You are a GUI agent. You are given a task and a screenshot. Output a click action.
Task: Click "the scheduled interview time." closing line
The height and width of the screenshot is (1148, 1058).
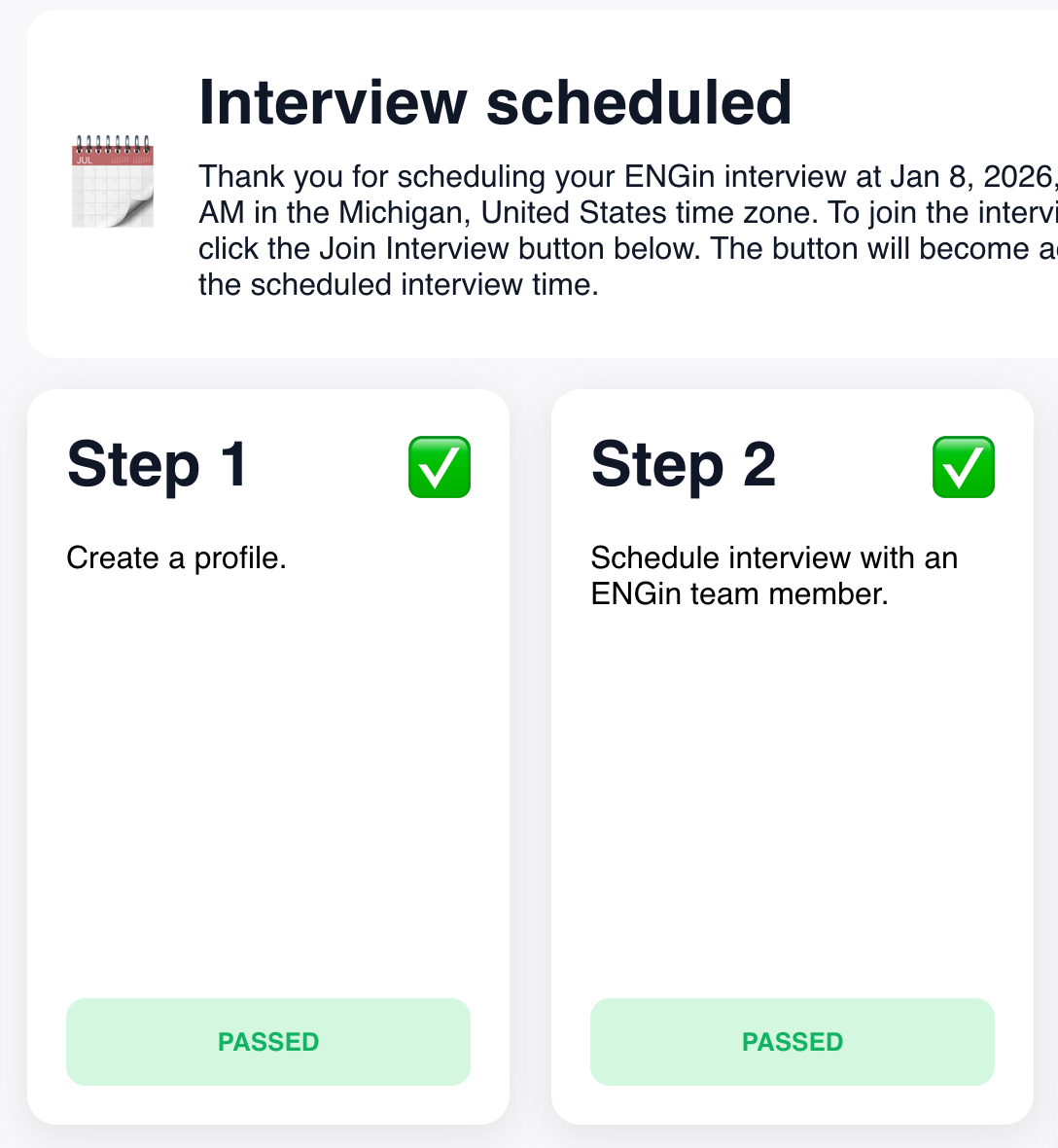pos(398,285)
